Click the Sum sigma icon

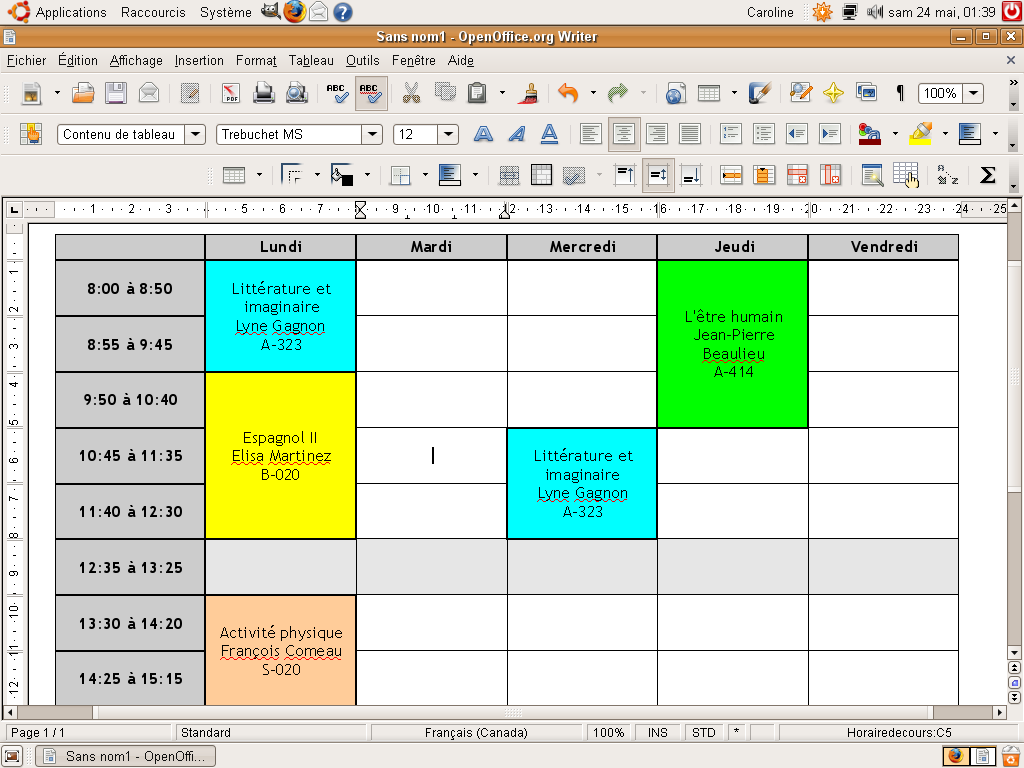click(x=988, y=175)
